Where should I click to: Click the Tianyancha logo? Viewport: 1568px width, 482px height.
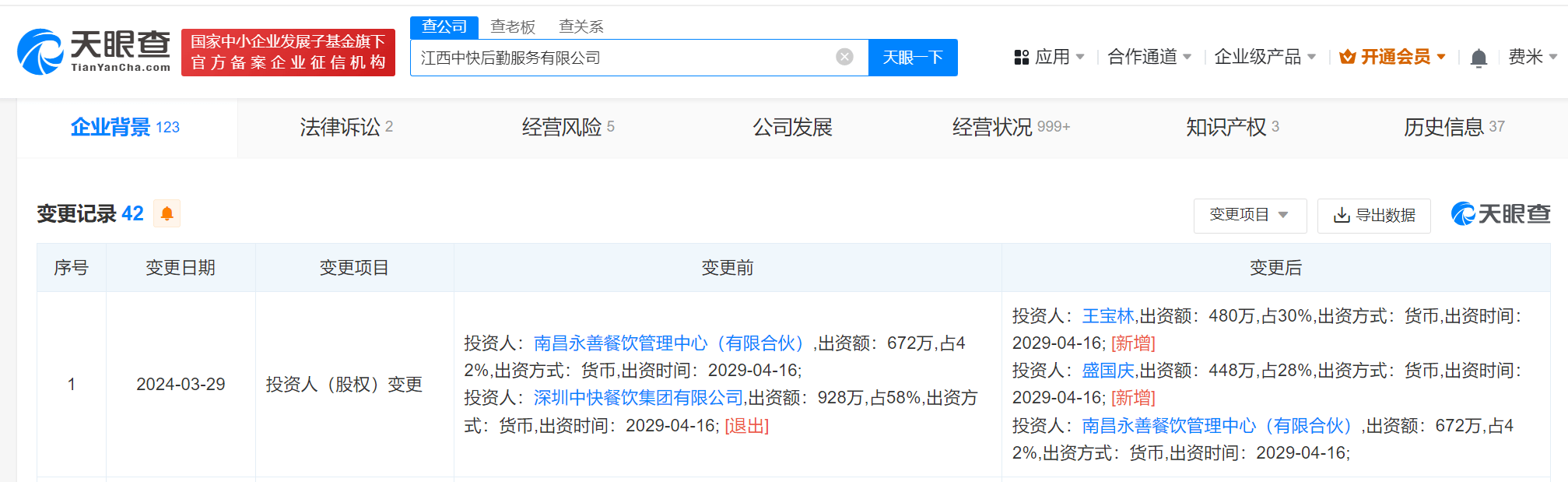93,51
